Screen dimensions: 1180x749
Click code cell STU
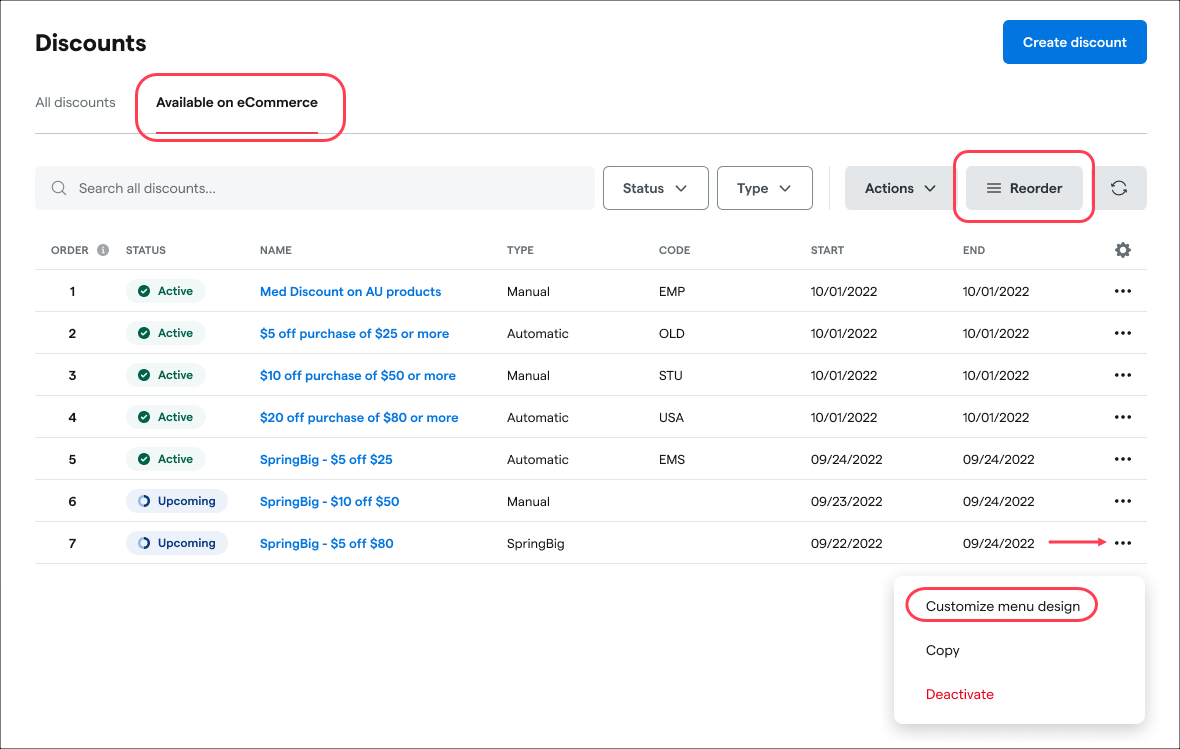(671, 375)
